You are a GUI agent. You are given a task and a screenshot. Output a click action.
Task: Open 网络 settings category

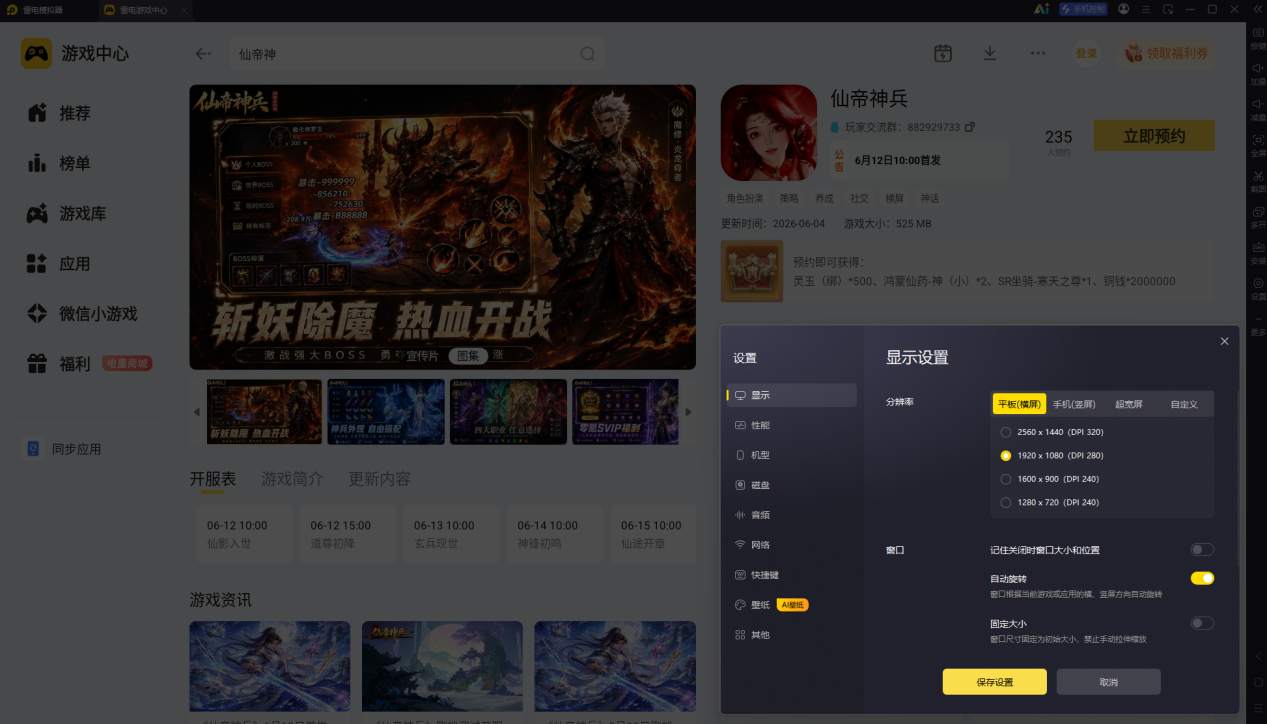click(792, 545)
